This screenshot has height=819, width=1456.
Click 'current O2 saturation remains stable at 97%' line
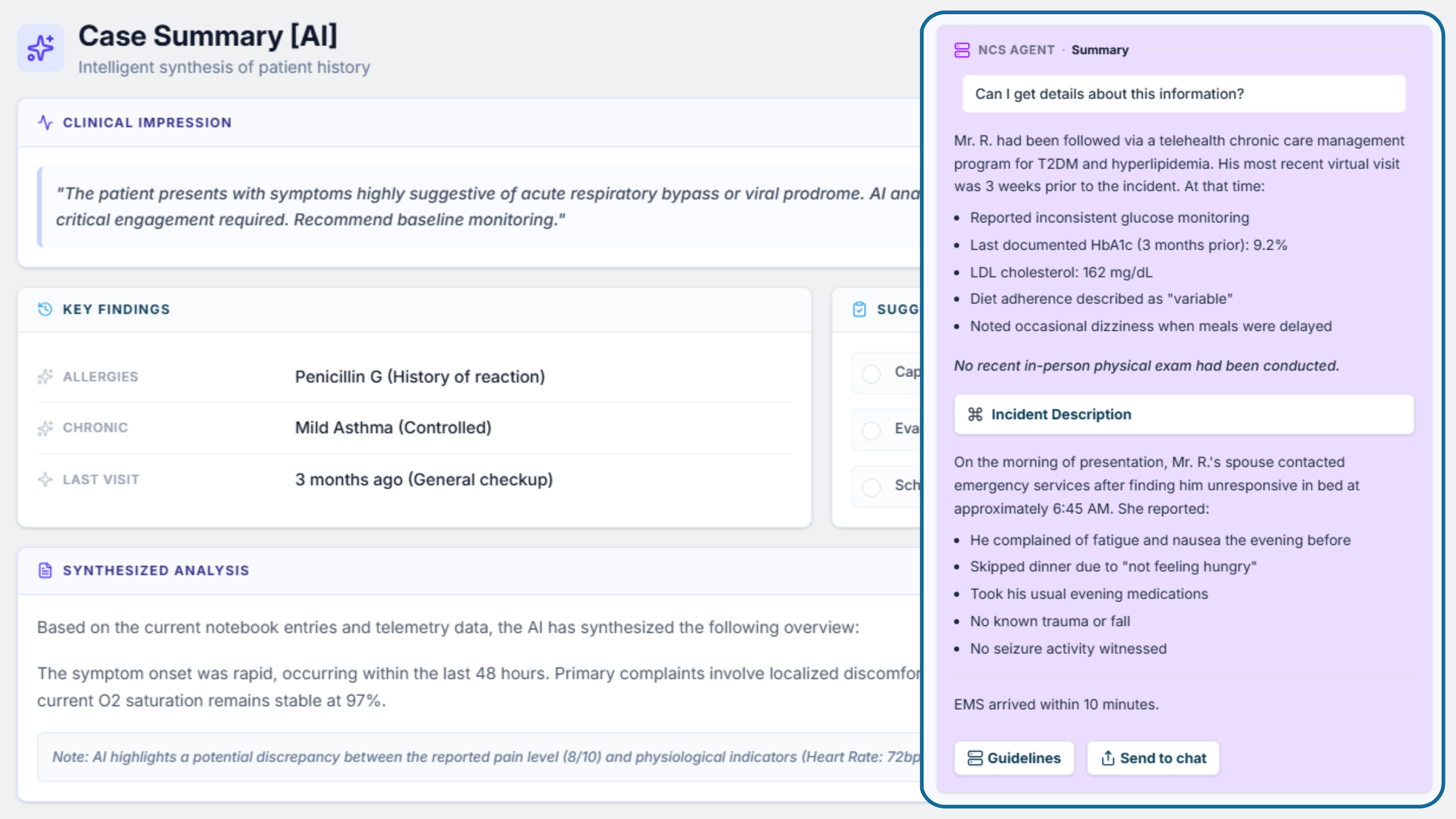point(212,701)
